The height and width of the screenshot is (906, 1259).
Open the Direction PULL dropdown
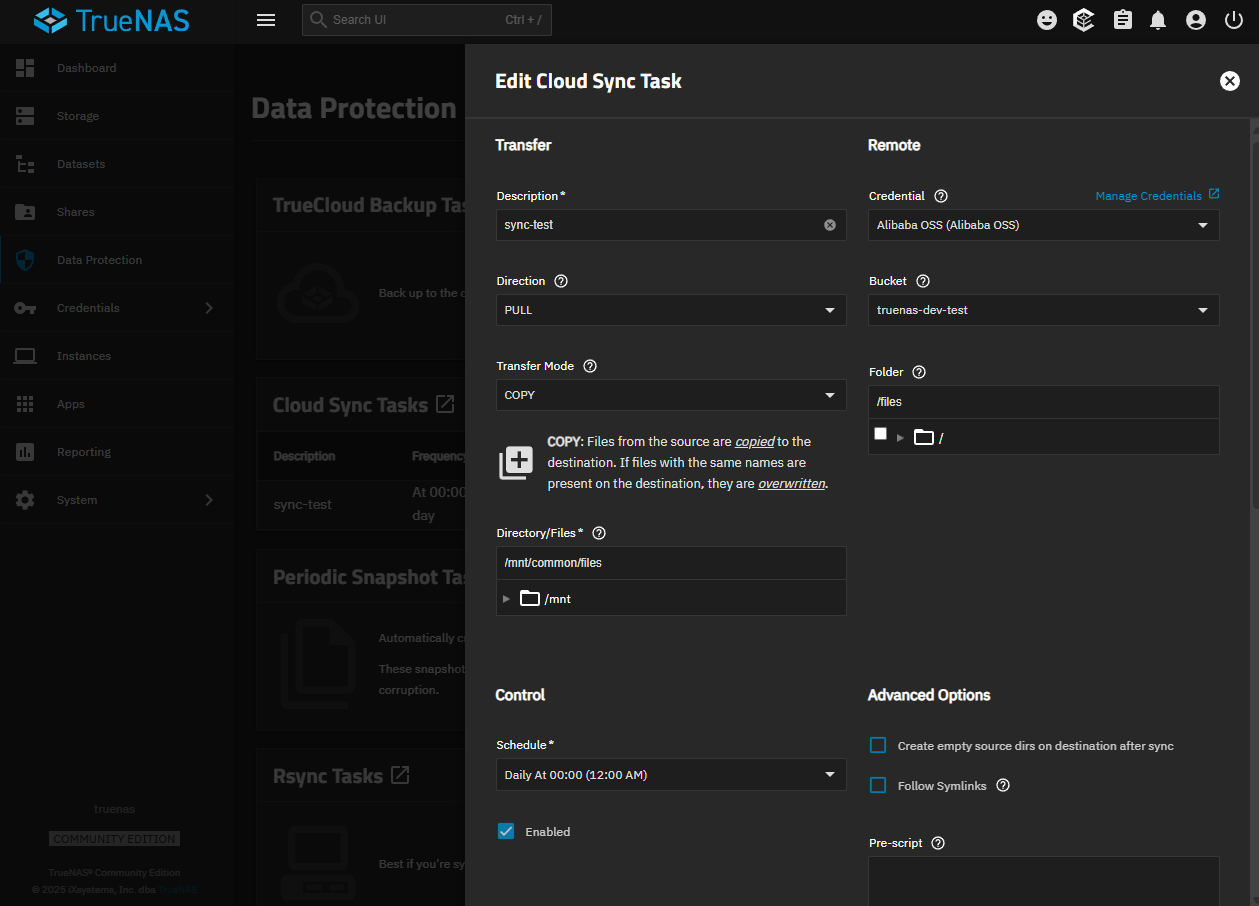point(671,310)
